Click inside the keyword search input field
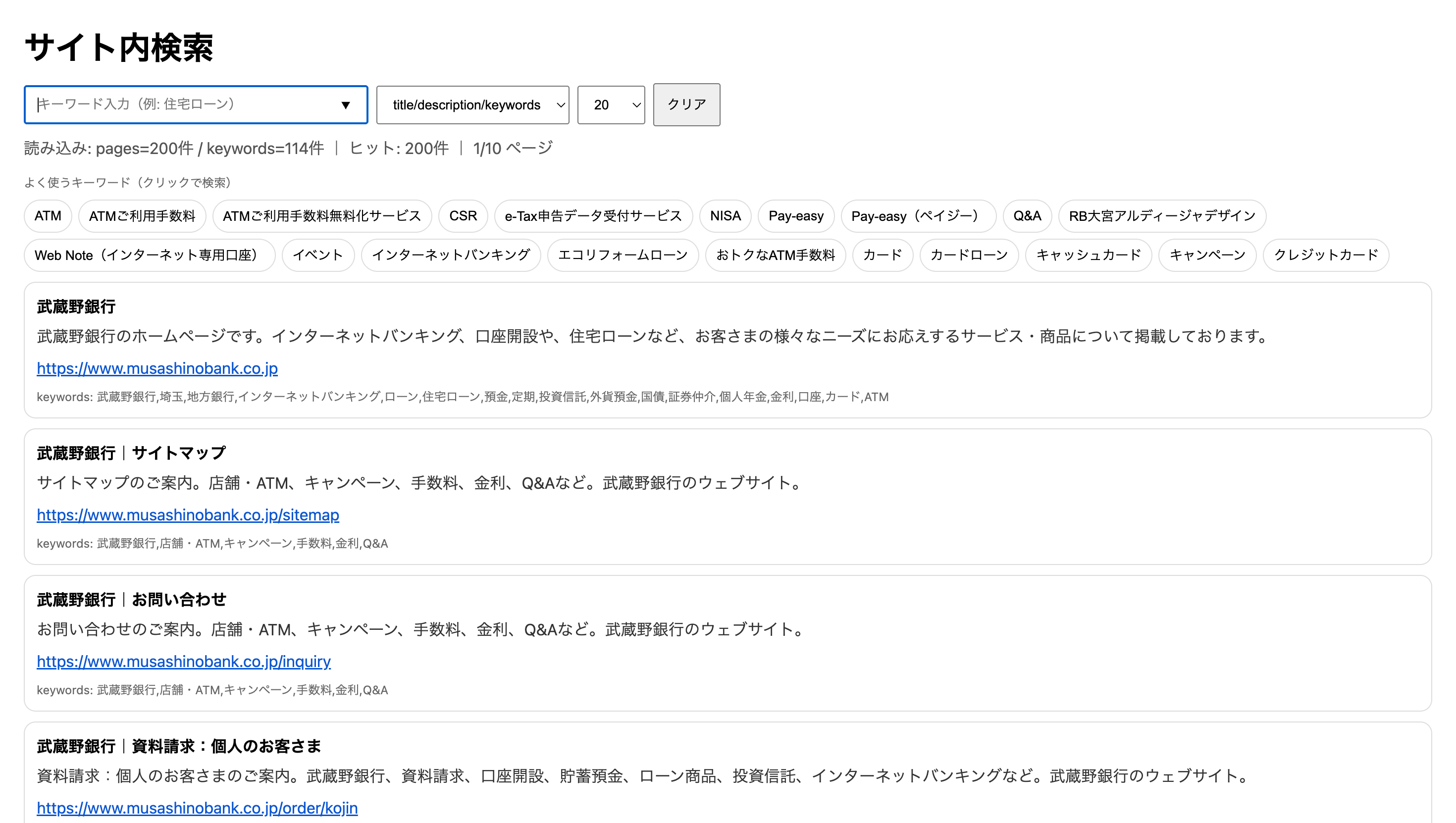Image resolution: width=1456 pixels, height=823 pixels. tap(169, 104)
